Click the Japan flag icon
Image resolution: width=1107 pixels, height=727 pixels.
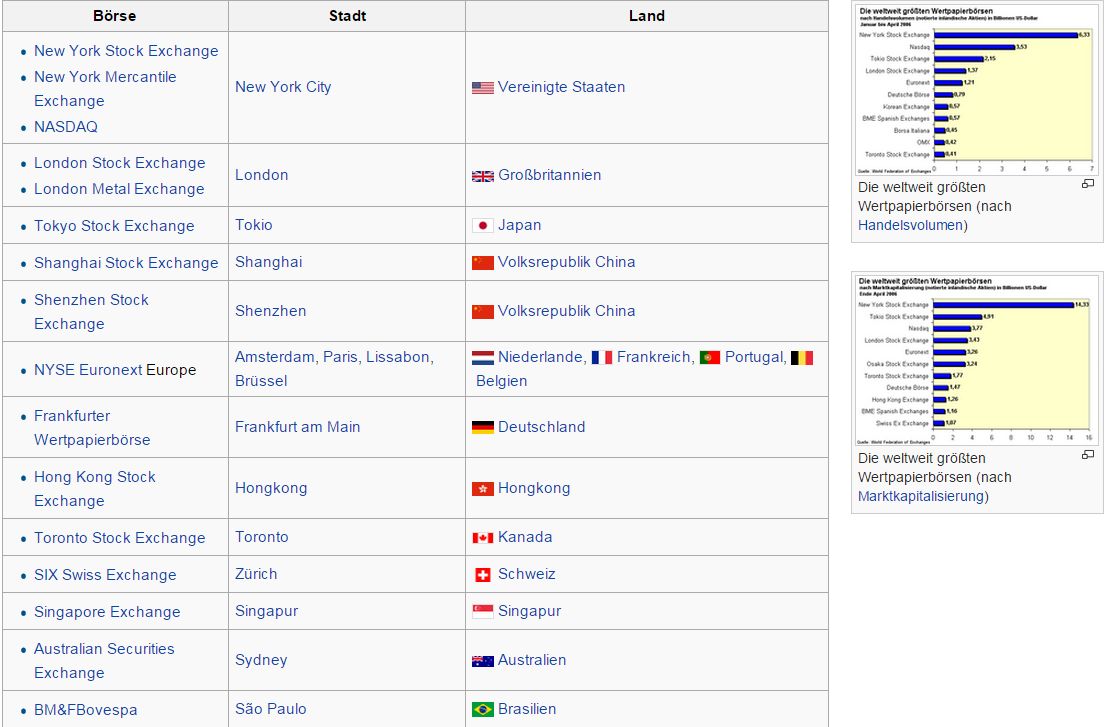[483, 226]
